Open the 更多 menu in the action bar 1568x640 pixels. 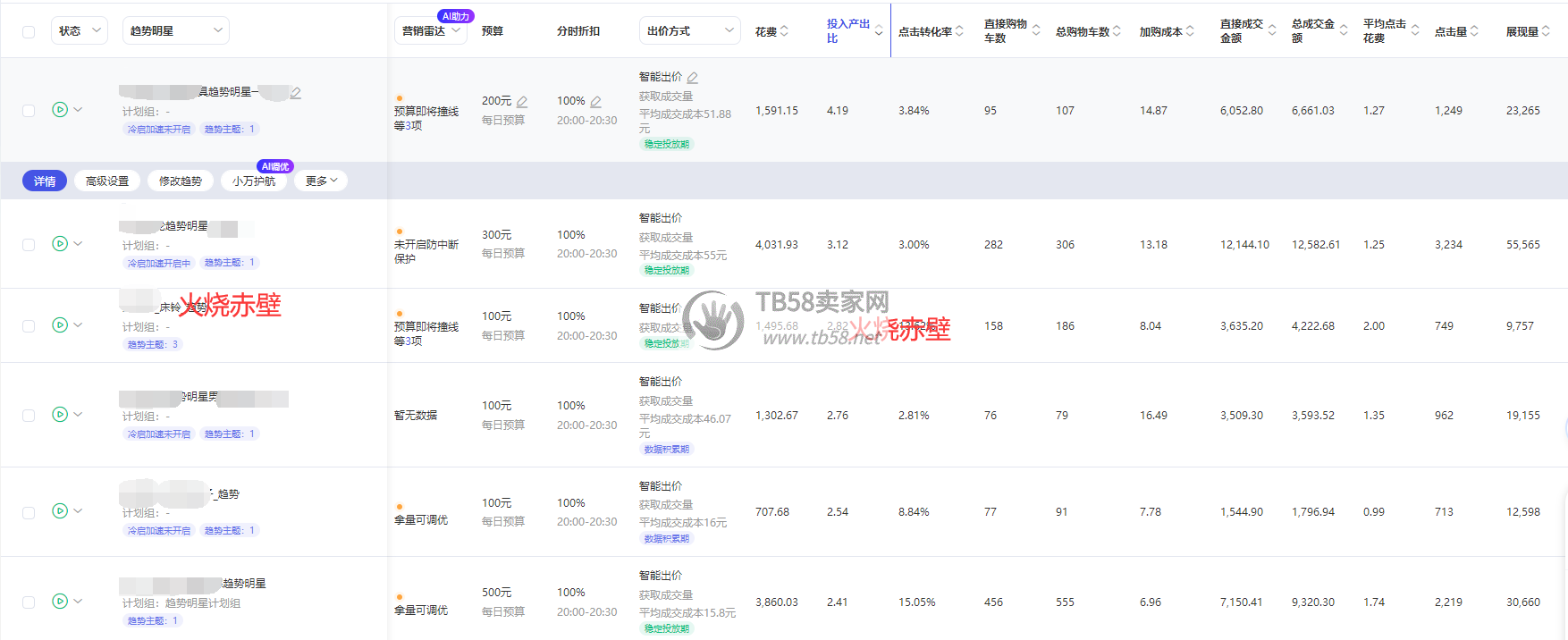321,181
